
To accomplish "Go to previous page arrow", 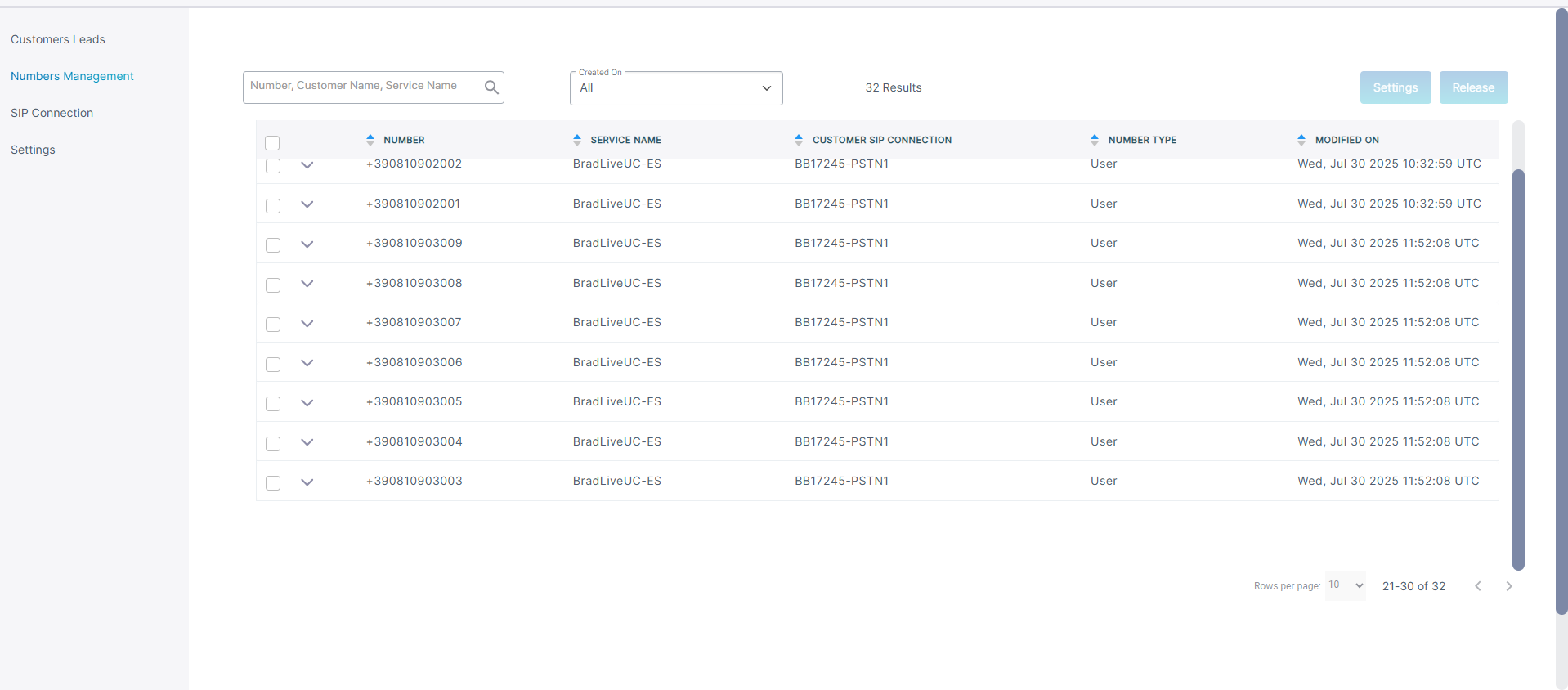I will point(1478,586).
